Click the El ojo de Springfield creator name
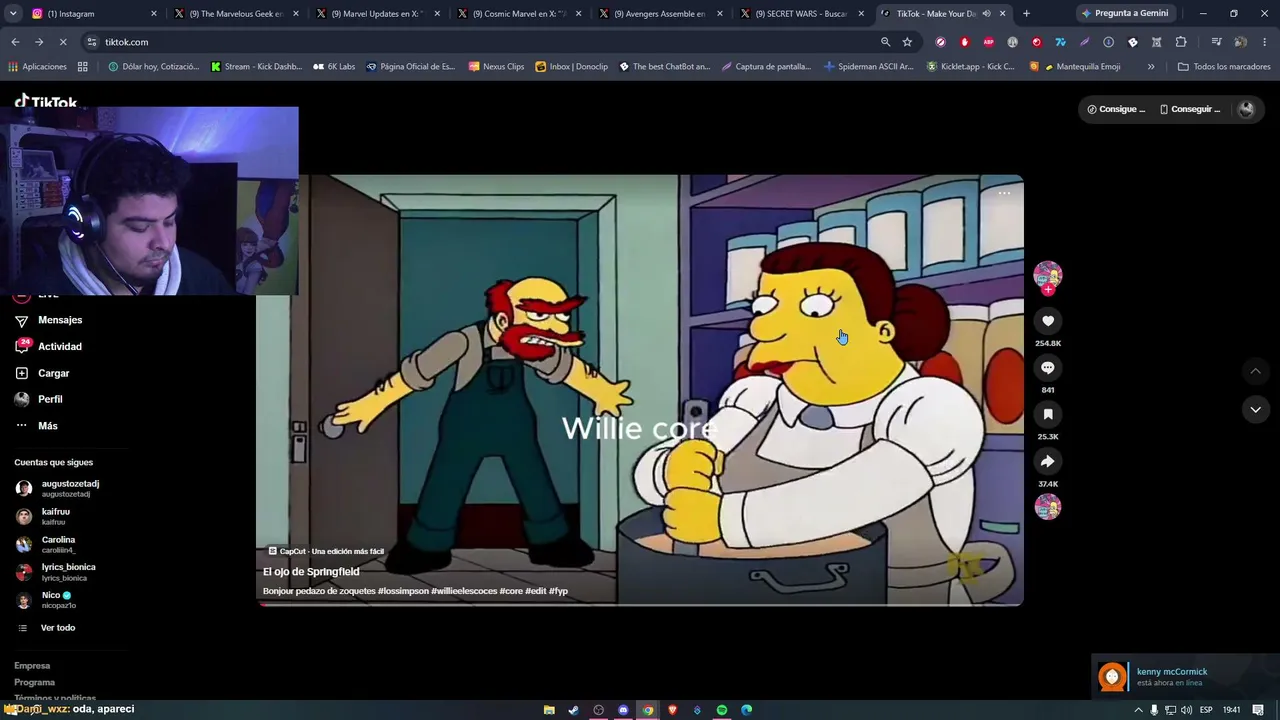This screenshot has width=1280, height=720. coord(311,572)
